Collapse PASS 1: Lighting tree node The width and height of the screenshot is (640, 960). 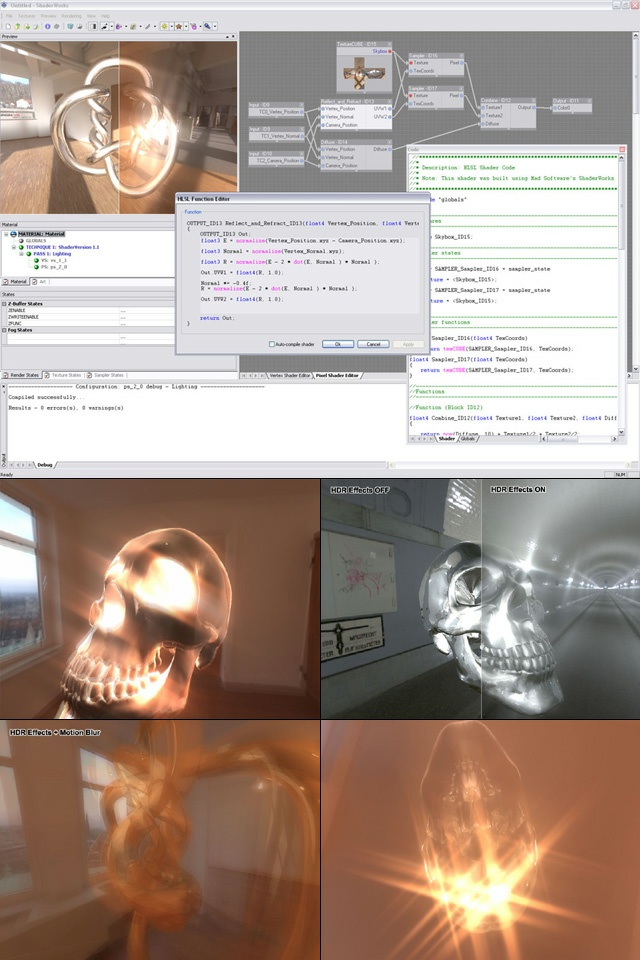[21, 253]
